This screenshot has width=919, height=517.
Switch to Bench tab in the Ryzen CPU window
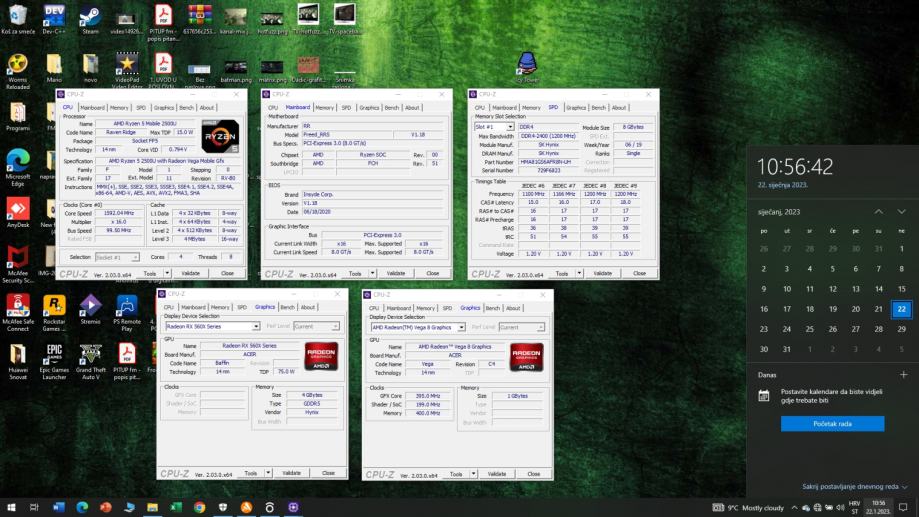(187, 107)
